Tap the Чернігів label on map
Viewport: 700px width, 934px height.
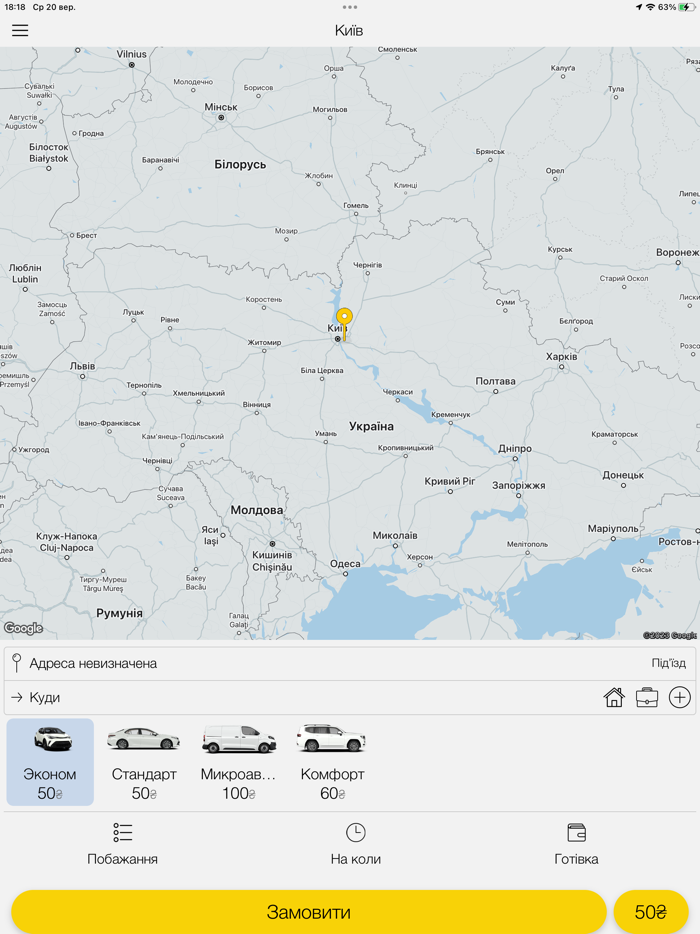click(x=368, y=265)
